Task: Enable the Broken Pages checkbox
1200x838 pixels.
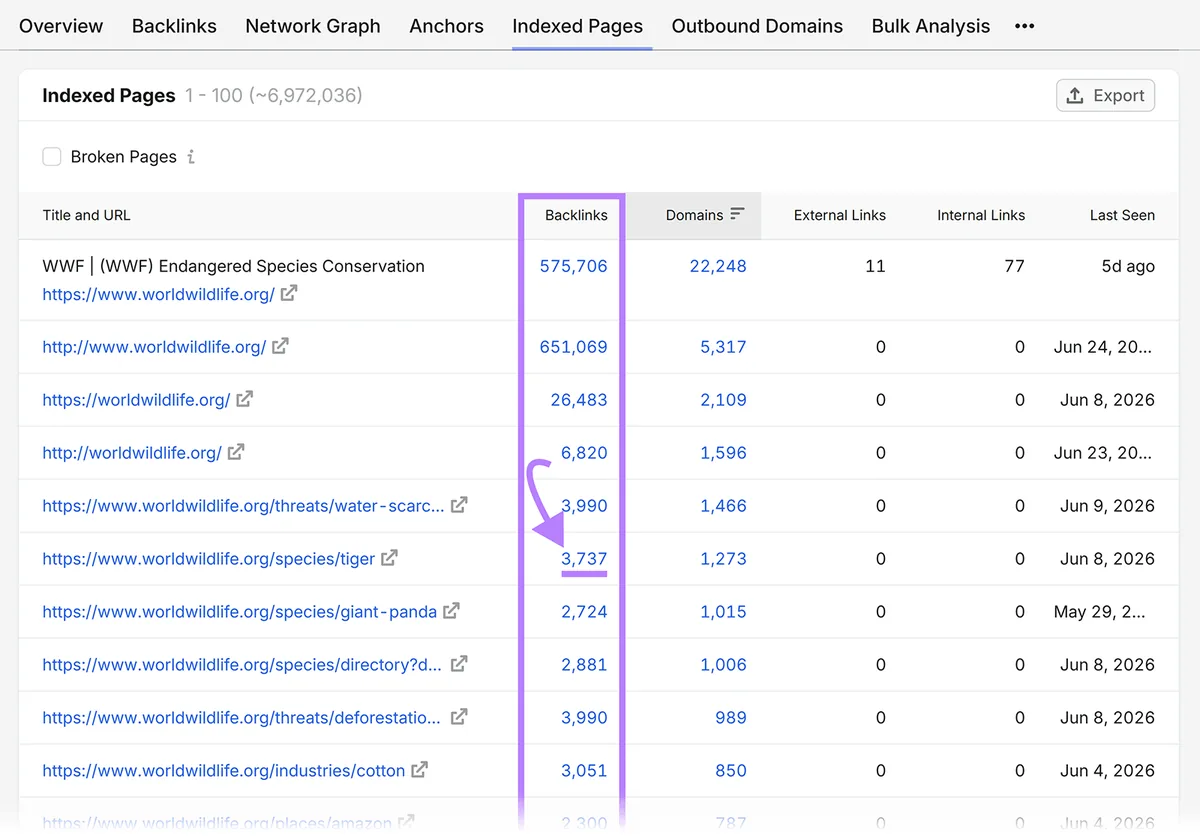Action: pos(52,157)
